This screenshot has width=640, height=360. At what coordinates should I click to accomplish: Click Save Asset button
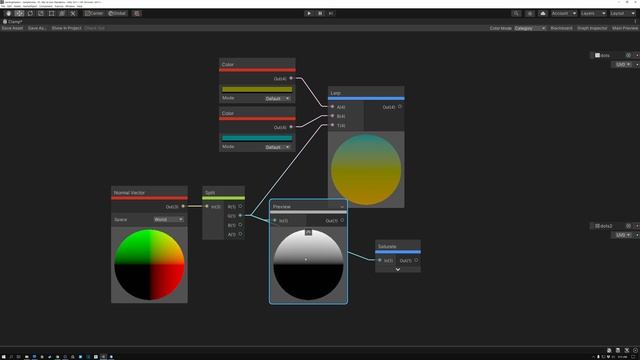[12, 28]
